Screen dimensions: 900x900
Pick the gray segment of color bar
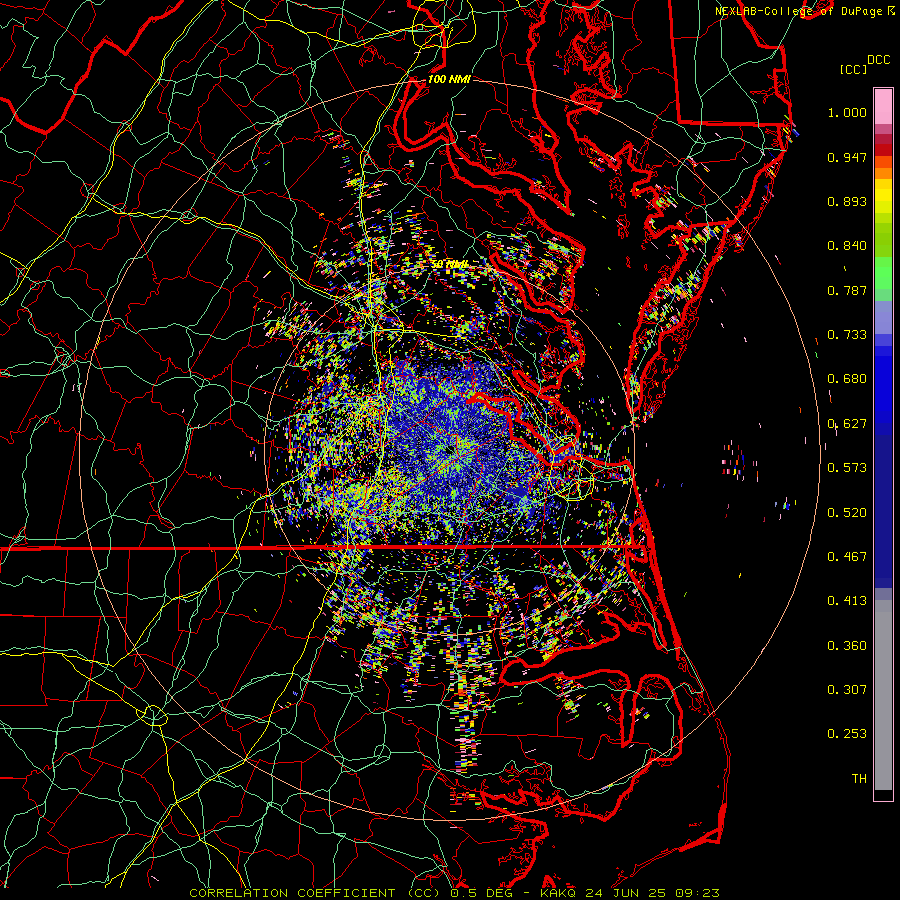tap(883, 695)
